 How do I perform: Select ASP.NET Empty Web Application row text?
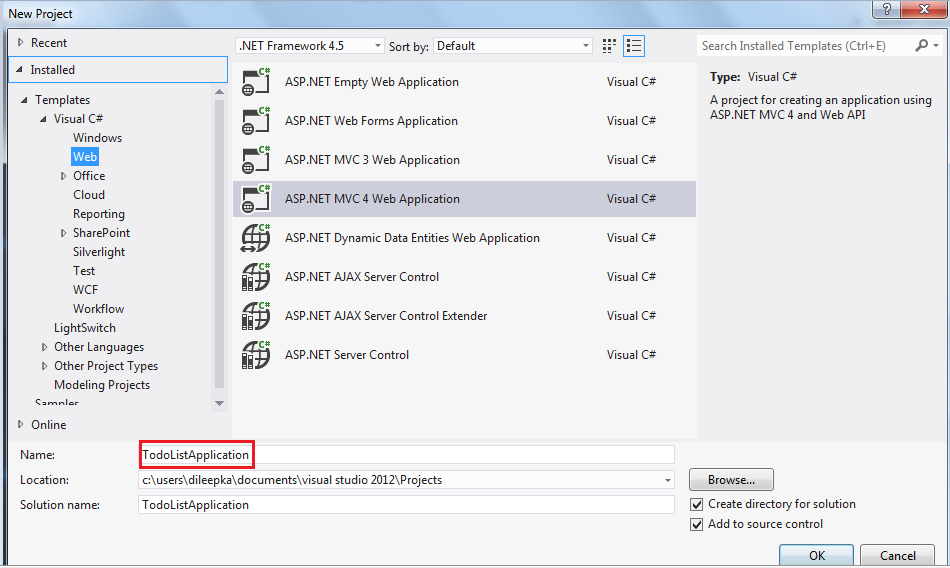372,82
